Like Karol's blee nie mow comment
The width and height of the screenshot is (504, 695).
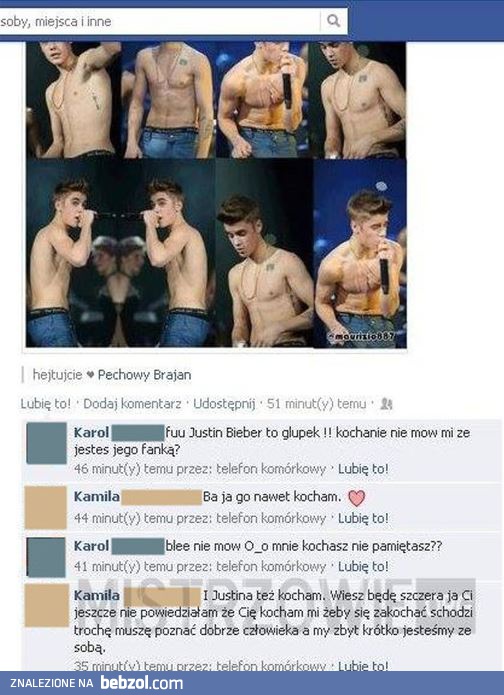[363, 566]
